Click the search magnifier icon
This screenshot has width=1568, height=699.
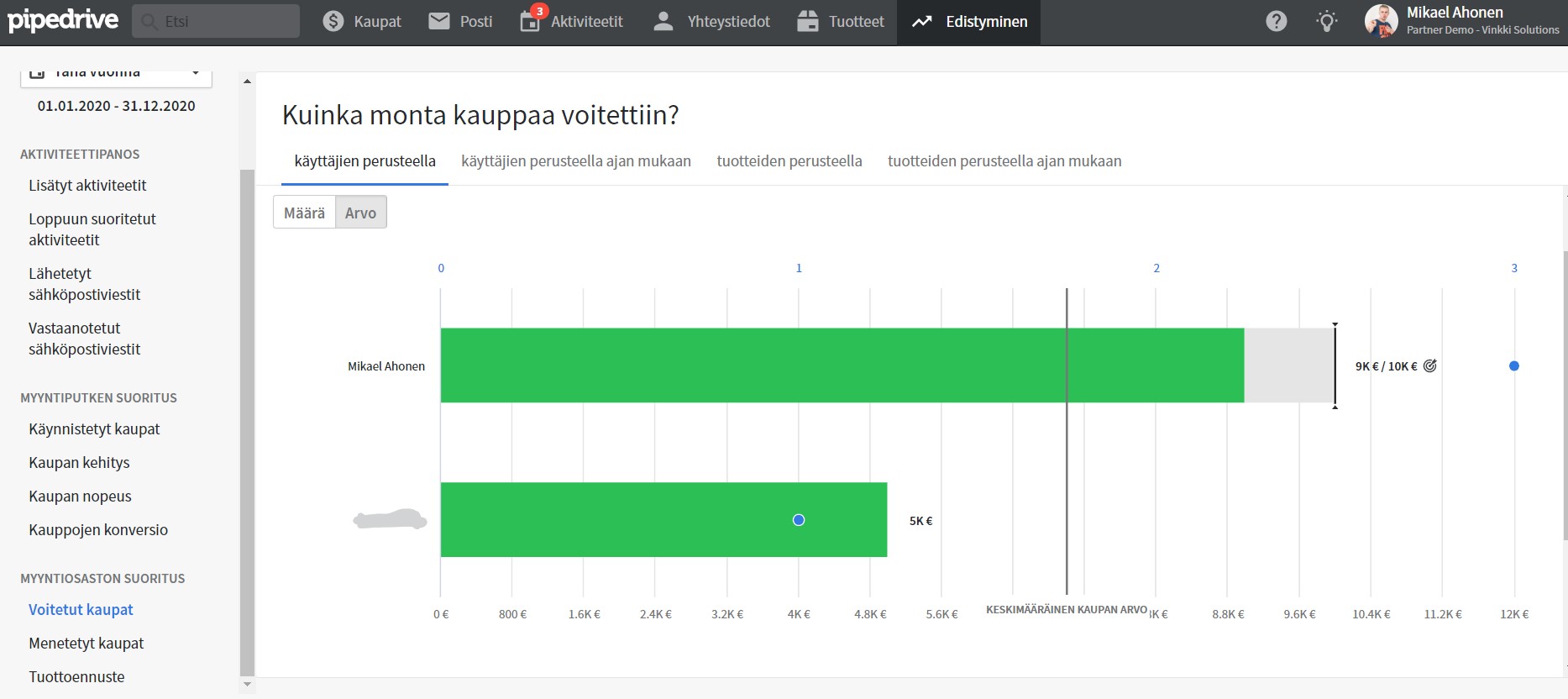pos(149,21)
